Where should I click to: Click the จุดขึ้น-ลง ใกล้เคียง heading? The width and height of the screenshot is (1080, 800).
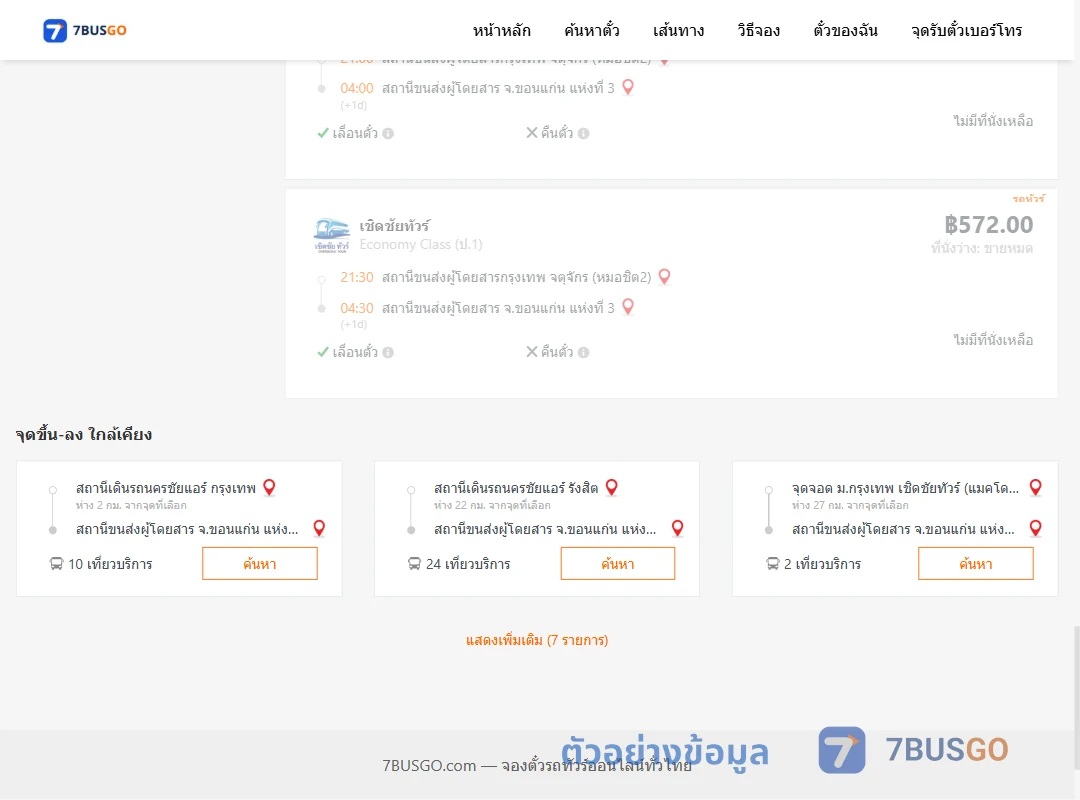84,434
